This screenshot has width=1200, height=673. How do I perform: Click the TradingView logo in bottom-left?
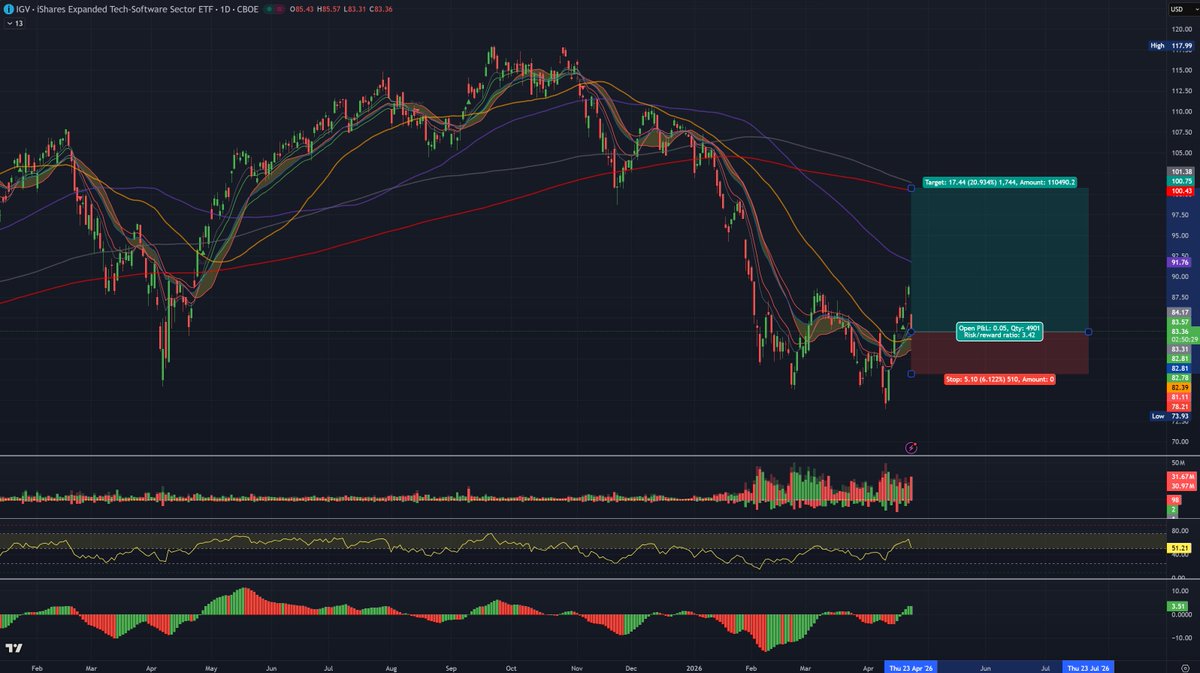(13, 649)
